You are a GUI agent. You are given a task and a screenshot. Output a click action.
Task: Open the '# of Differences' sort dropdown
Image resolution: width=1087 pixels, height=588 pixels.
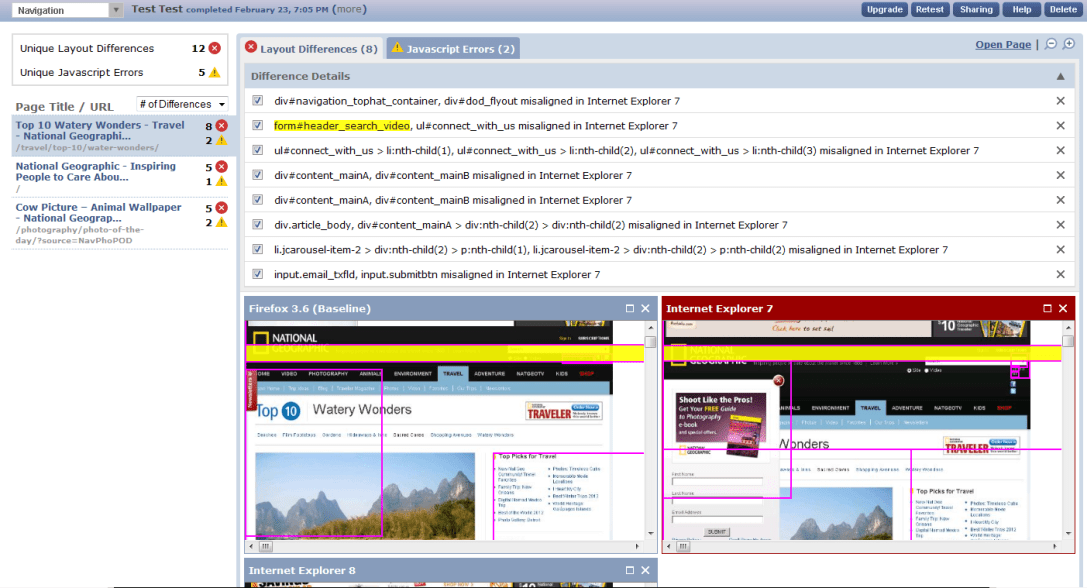[182, 104]
